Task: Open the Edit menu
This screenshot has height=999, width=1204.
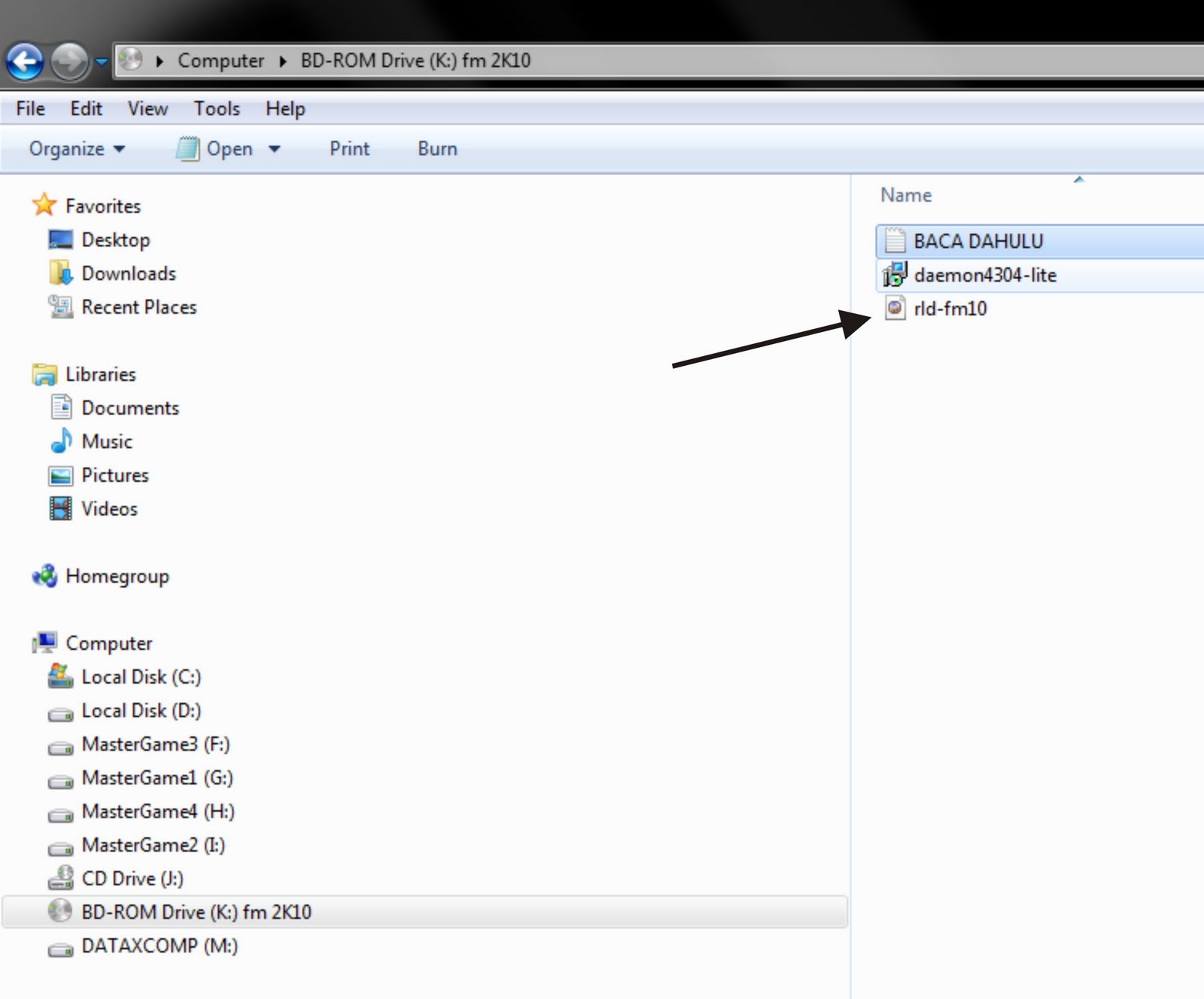Action: (86, 109)
